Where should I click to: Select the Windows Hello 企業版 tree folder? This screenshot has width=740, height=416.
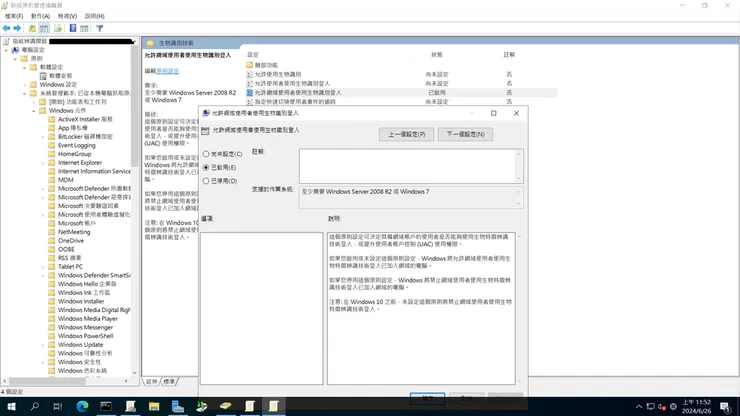coord(87,284)
